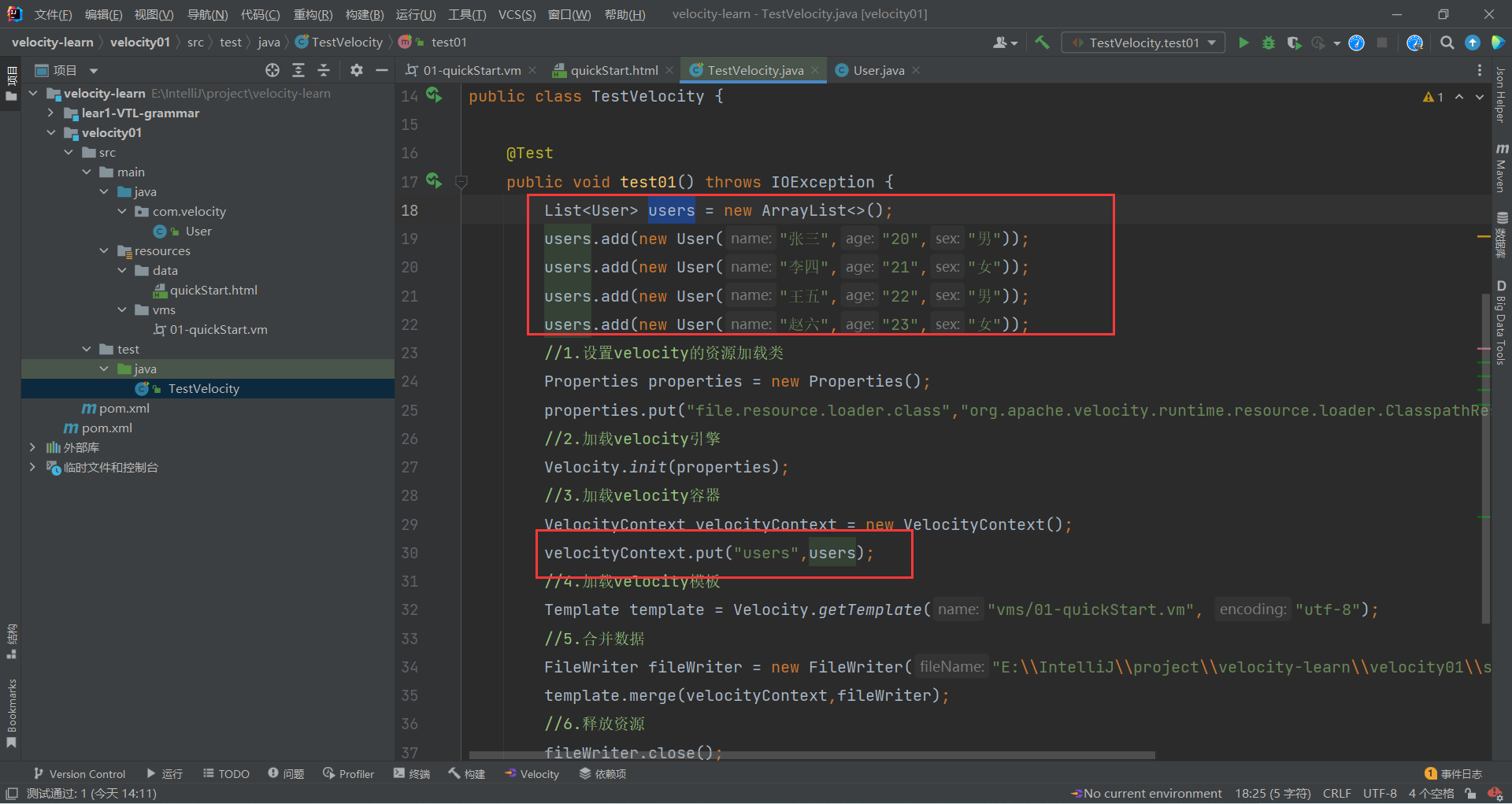Click the editor horizontal scrollbar
1512x804 pixels.
[811, 754]
